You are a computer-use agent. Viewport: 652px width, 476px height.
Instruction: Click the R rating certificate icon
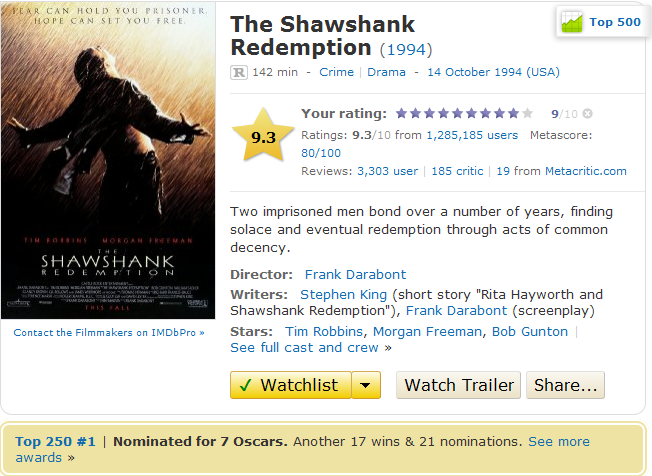(239, 72)
